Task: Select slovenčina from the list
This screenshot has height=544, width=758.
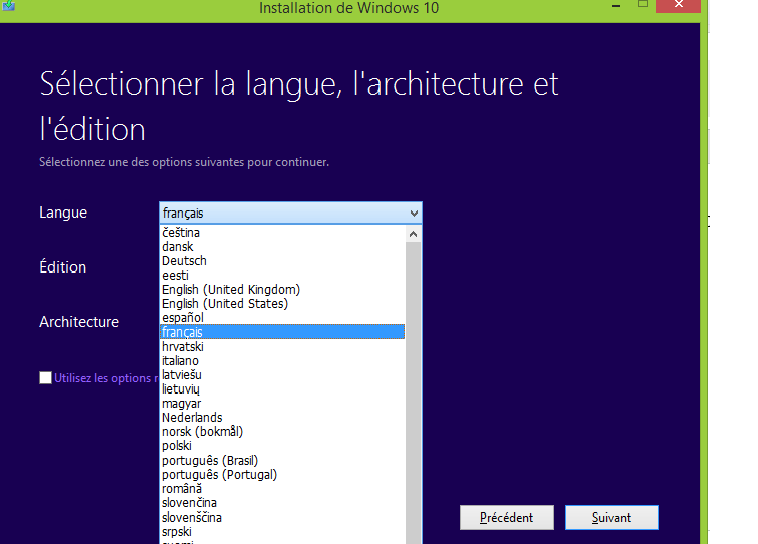Action: click(282, 502)
